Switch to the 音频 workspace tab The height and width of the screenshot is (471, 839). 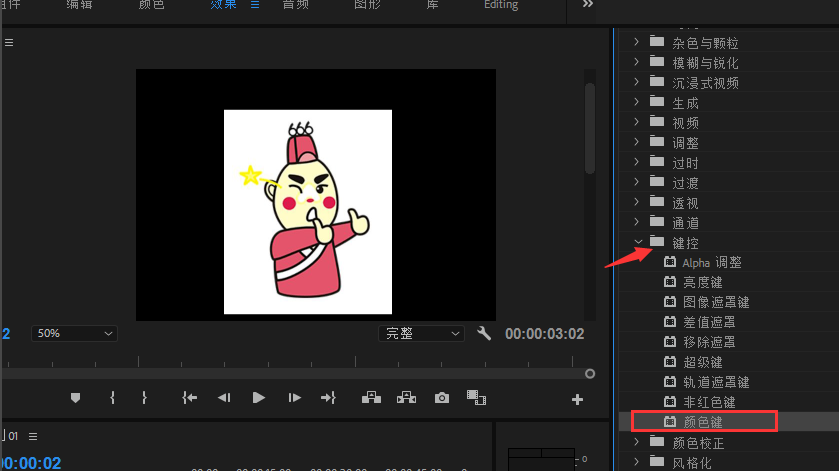pos(295,5)
